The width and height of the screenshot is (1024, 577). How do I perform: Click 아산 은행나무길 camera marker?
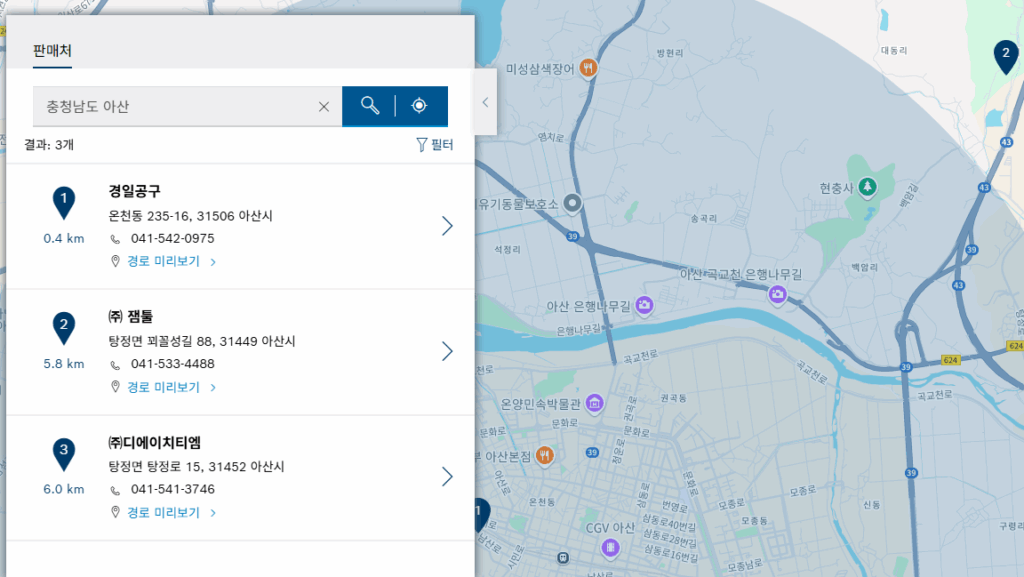pyautogui.click(x=644, y=305)
